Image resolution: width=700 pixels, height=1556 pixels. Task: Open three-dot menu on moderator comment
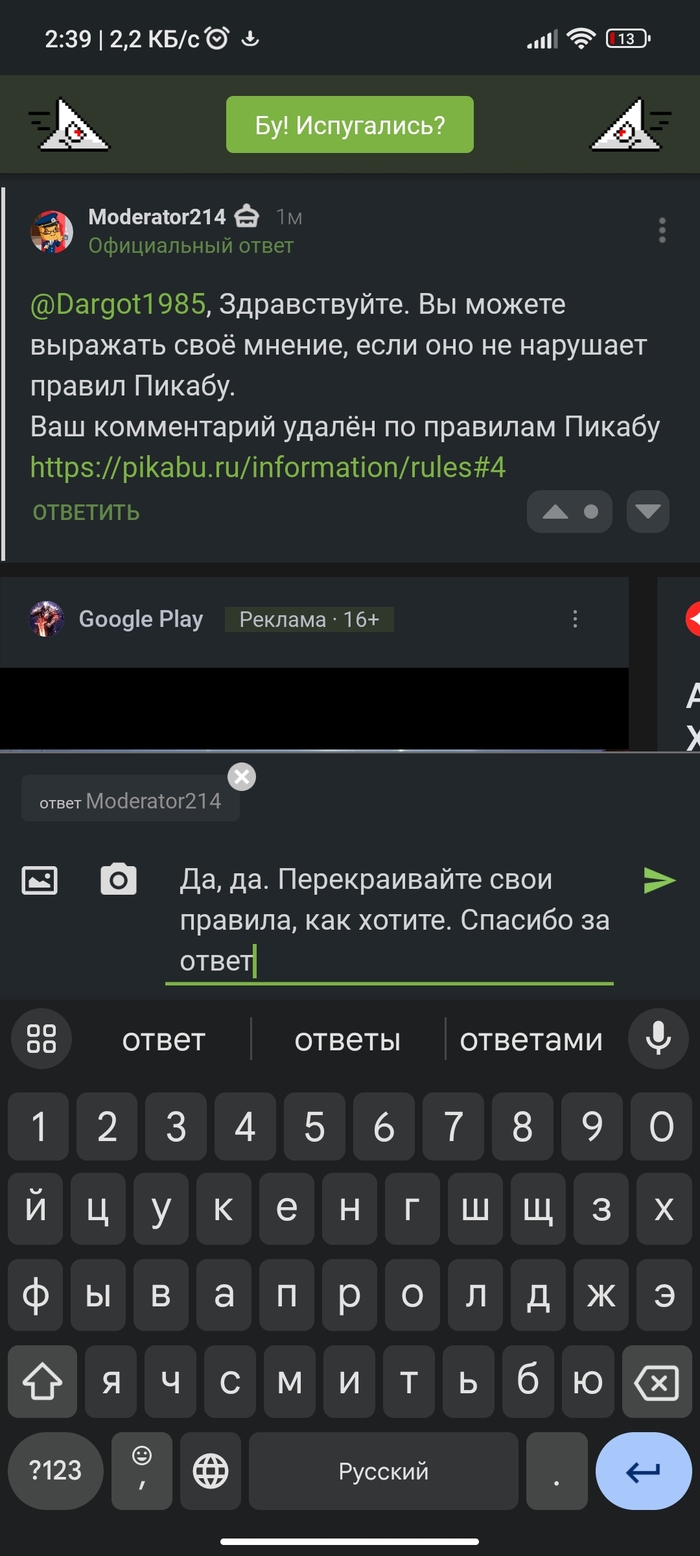click(662, 230)
